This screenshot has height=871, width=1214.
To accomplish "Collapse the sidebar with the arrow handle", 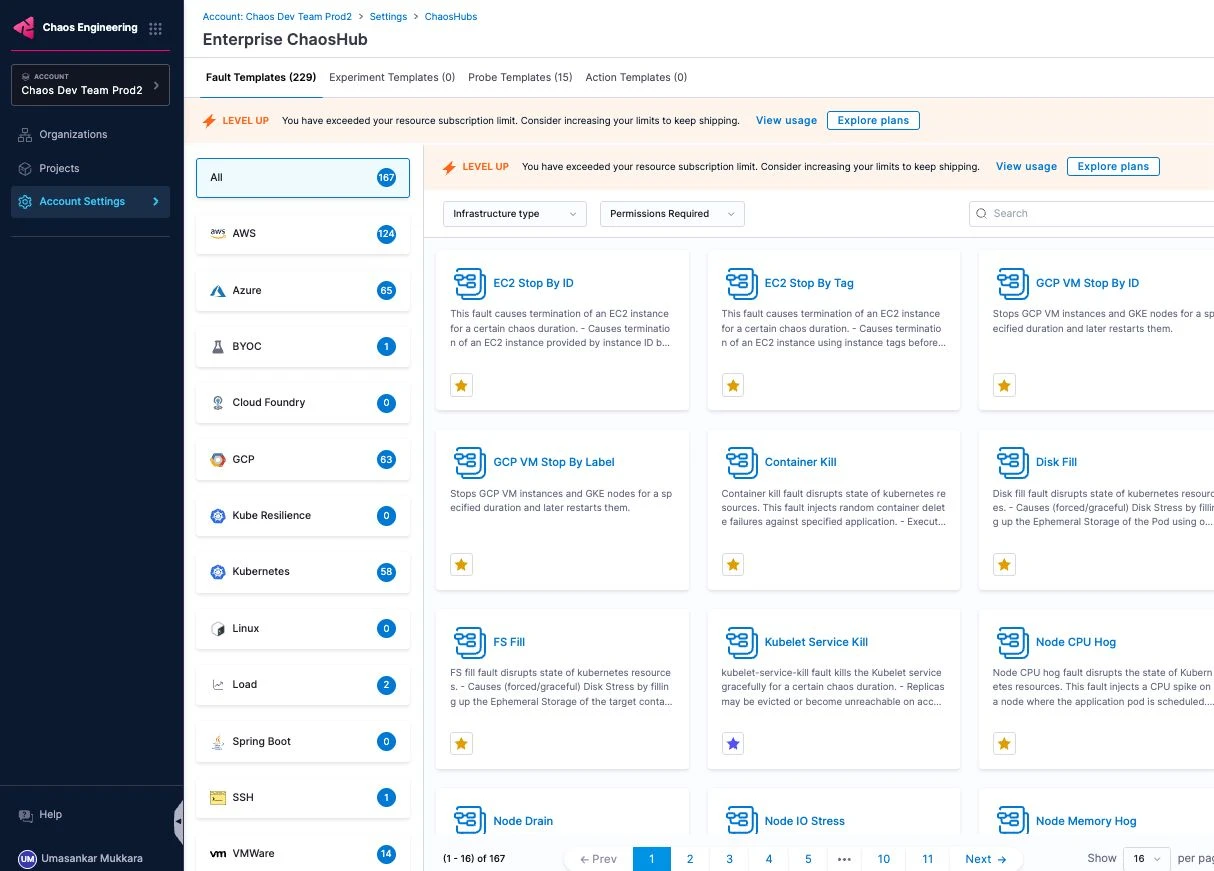I will point(178,822).
